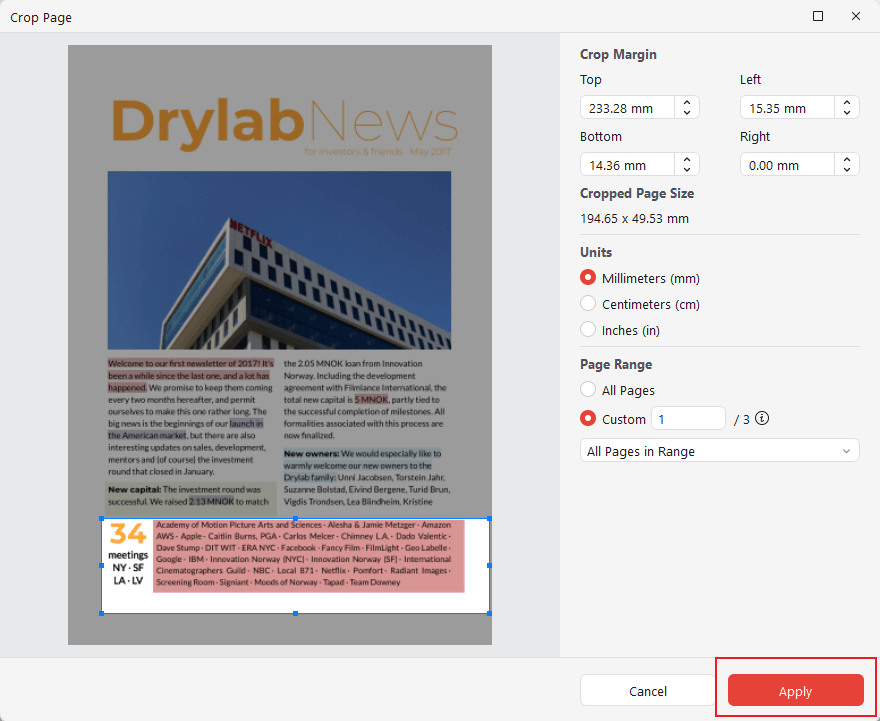Cancel the crop page dialog
Image resolution: width=880 pixels, height=721 pixels.
[x=647, y=691]
